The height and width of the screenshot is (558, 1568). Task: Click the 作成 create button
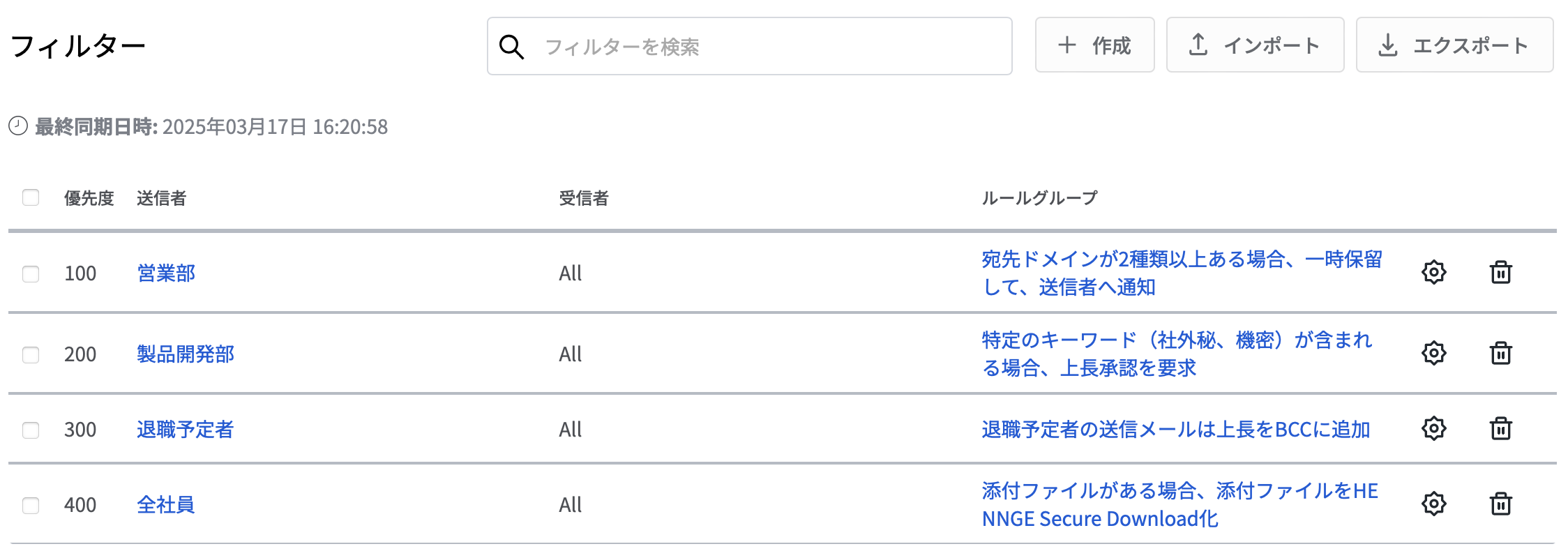(1094, 45)
